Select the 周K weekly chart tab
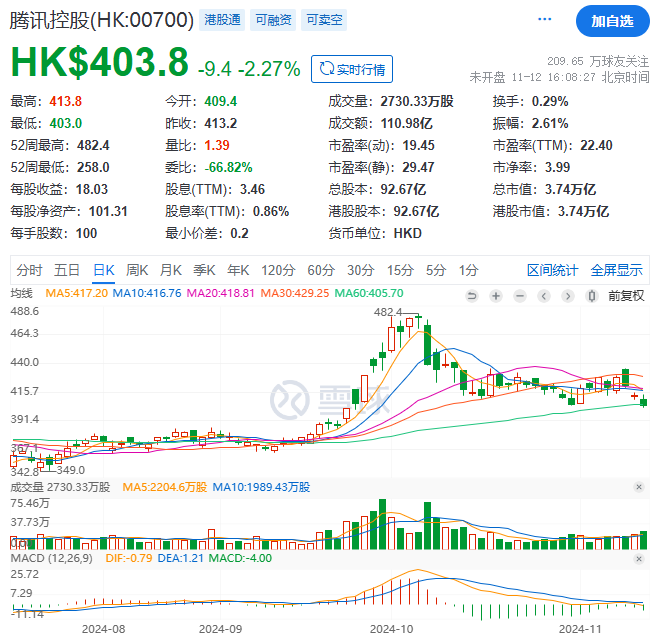This screenshot has width=653, height=641. click(137, 270)
